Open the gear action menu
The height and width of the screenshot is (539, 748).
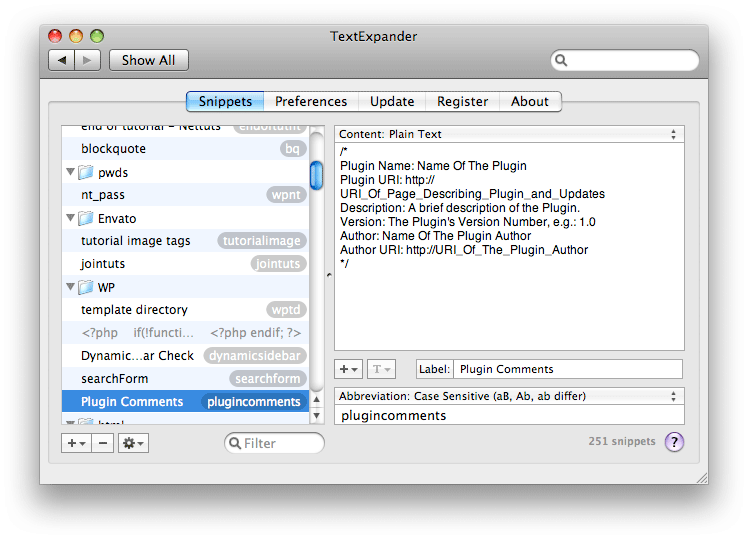tap(134, 443)
